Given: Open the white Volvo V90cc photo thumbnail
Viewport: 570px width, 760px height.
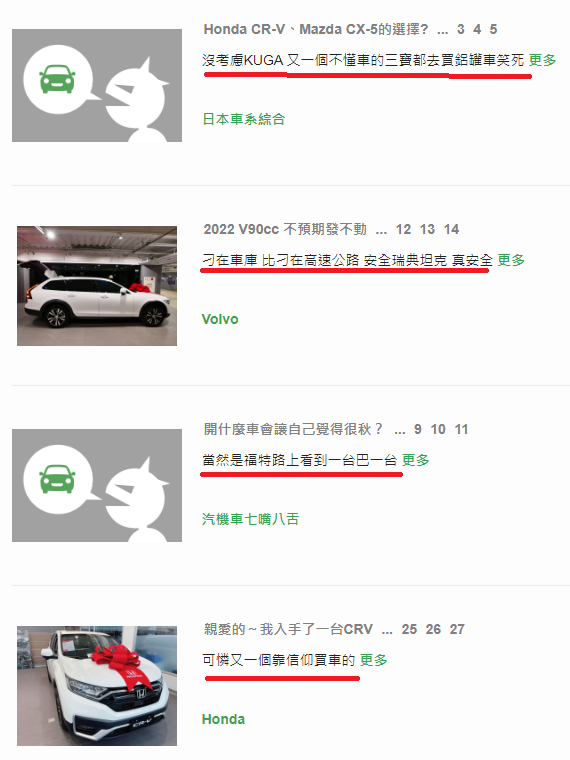Looking at the screenshot, I should point(97,286).
